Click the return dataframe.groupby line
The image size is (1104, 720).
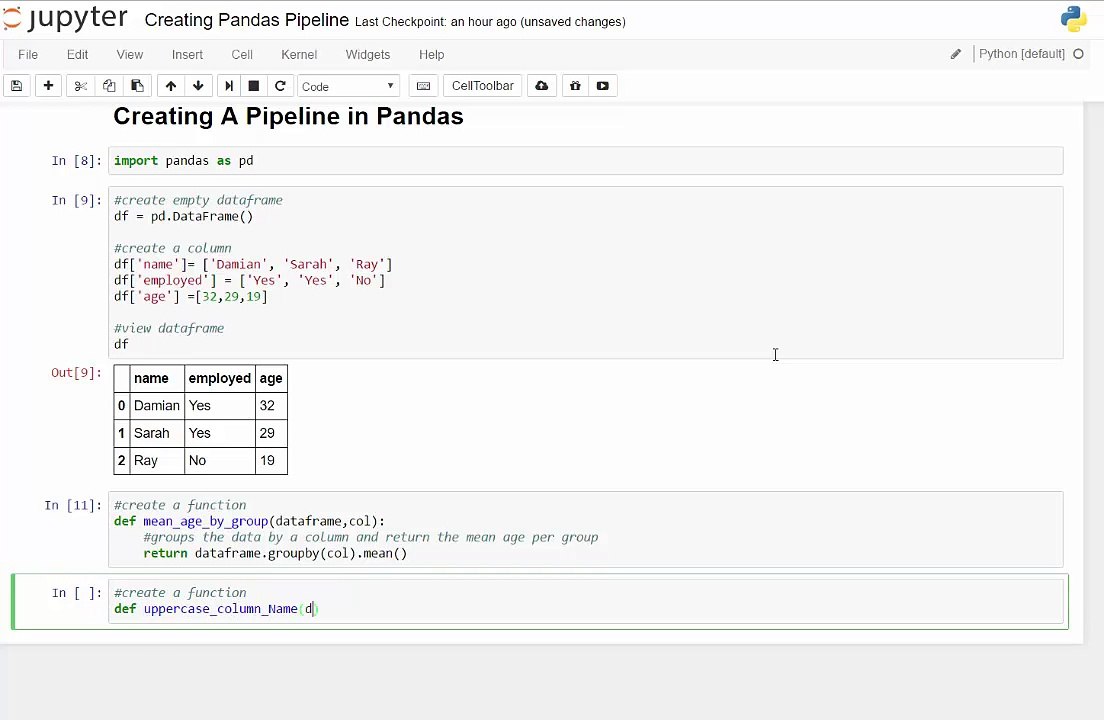pos(275,553)
